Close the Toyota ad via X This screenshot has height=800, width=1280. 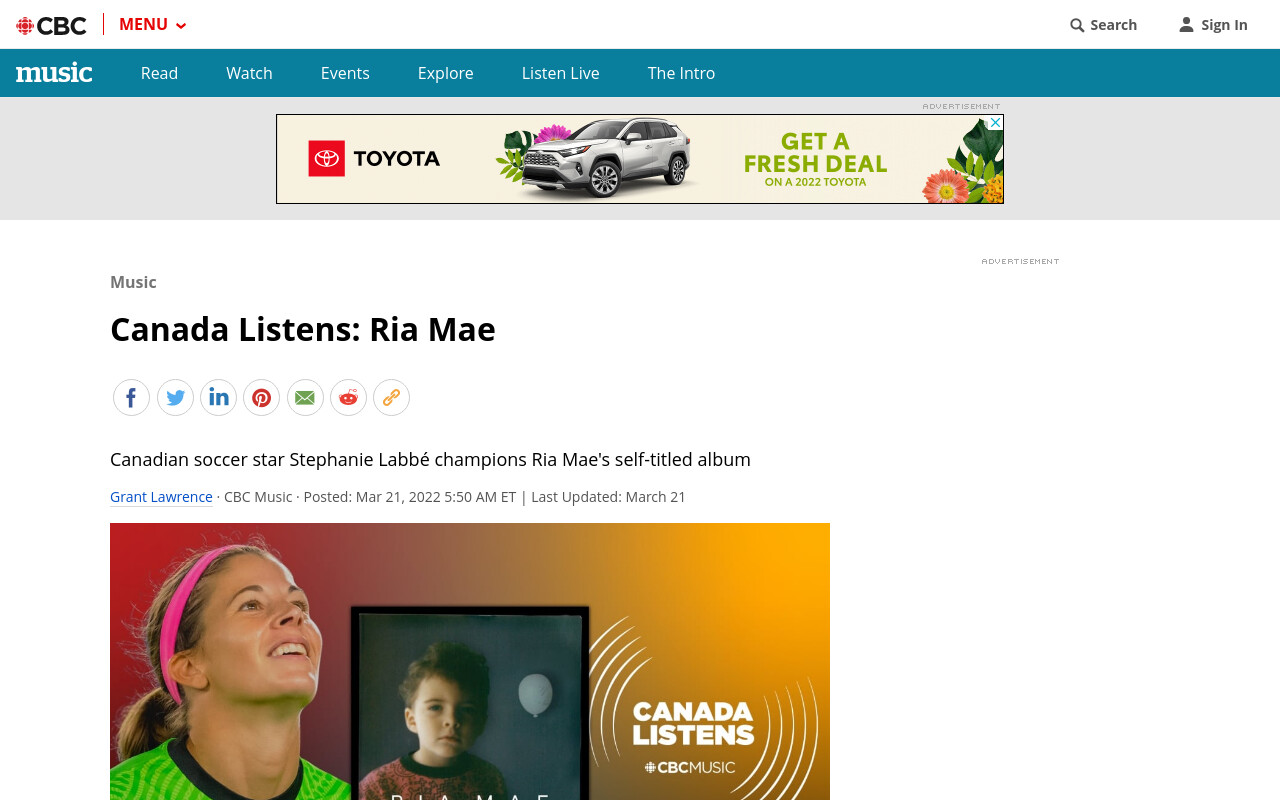(x=995, y=123)
